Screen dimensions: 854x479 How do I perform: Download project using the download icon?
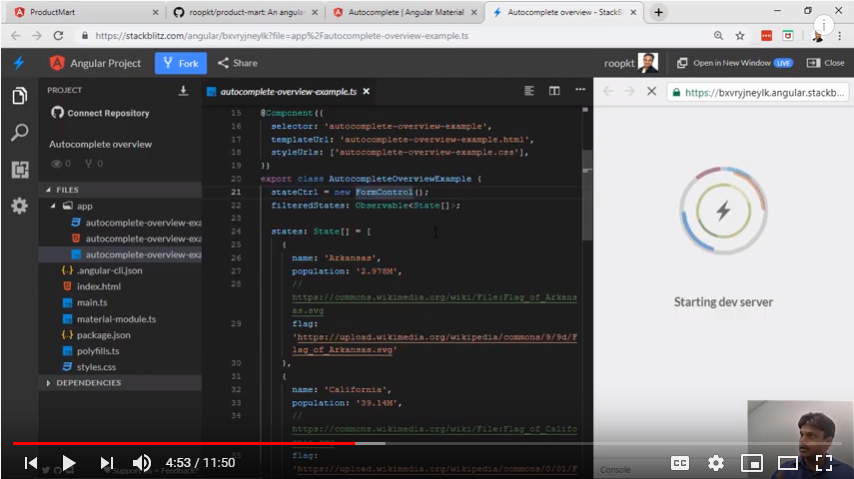(x=183, y=90)
